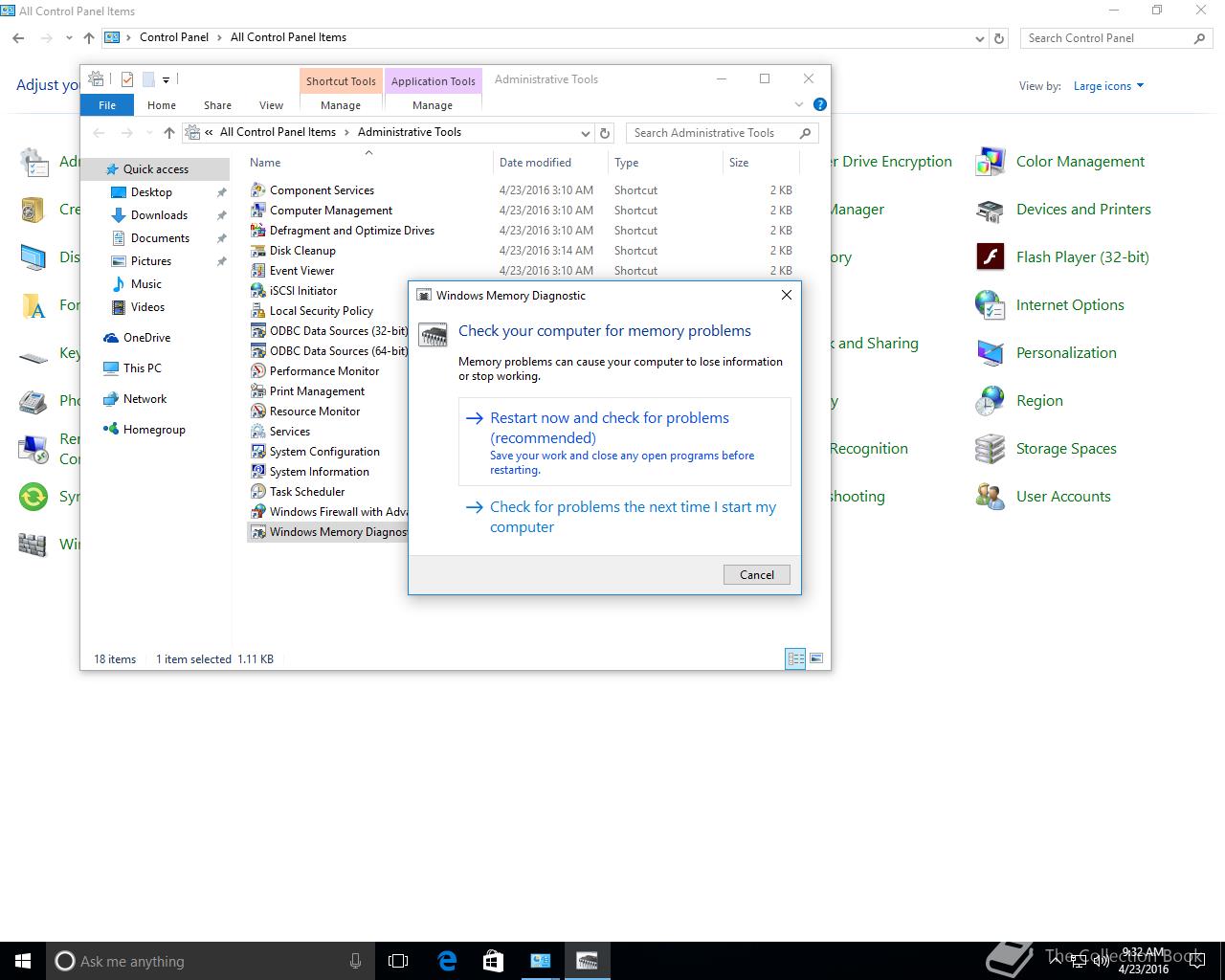The image size is (1225, 980).
Task: Launch Microsoft Edge from the taskbar
Action: pyautogui.click(x=447, y=961)
